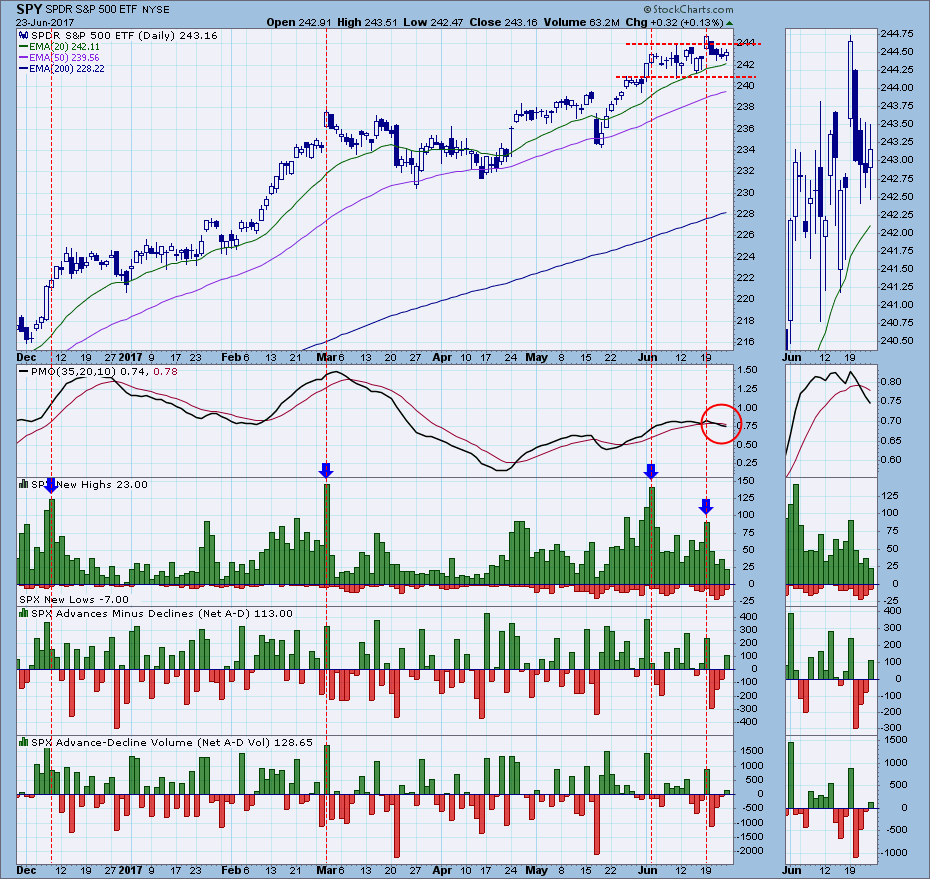Click the bar icon beside SPX Advances Minus Declines
Screen dimensions: 930x879
click(24, 613)
